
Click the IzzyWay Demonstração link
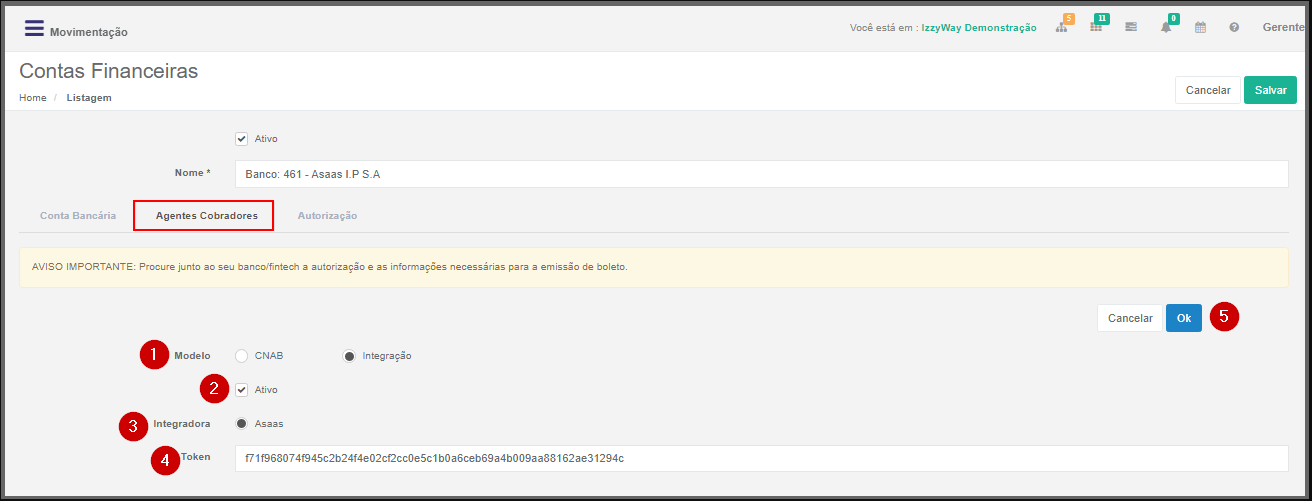(x=979, y=28)
